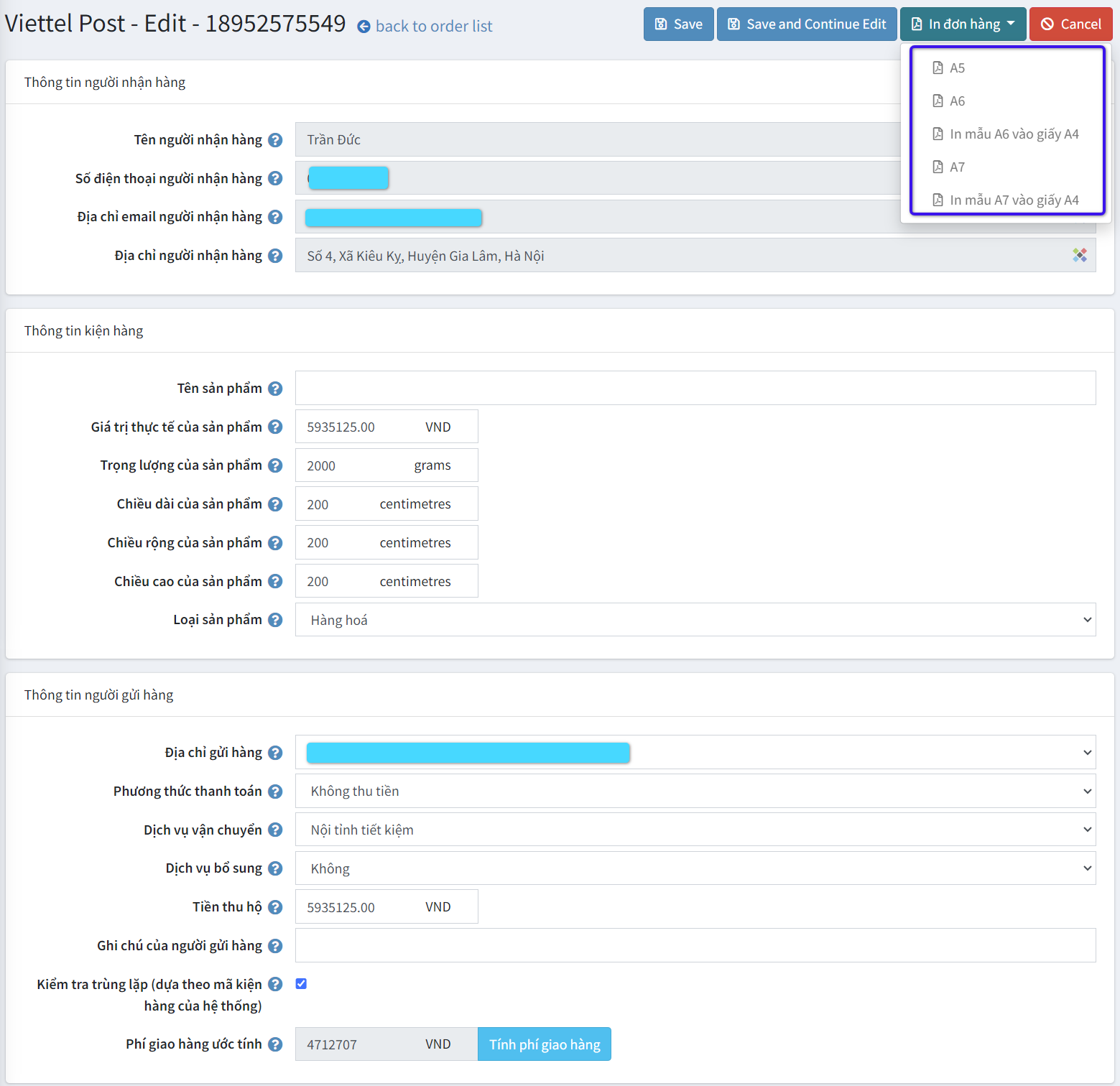The height and width of the screenshot is (1086, 1120).
Task: Select A6 print format
Action: [1006, 101]
